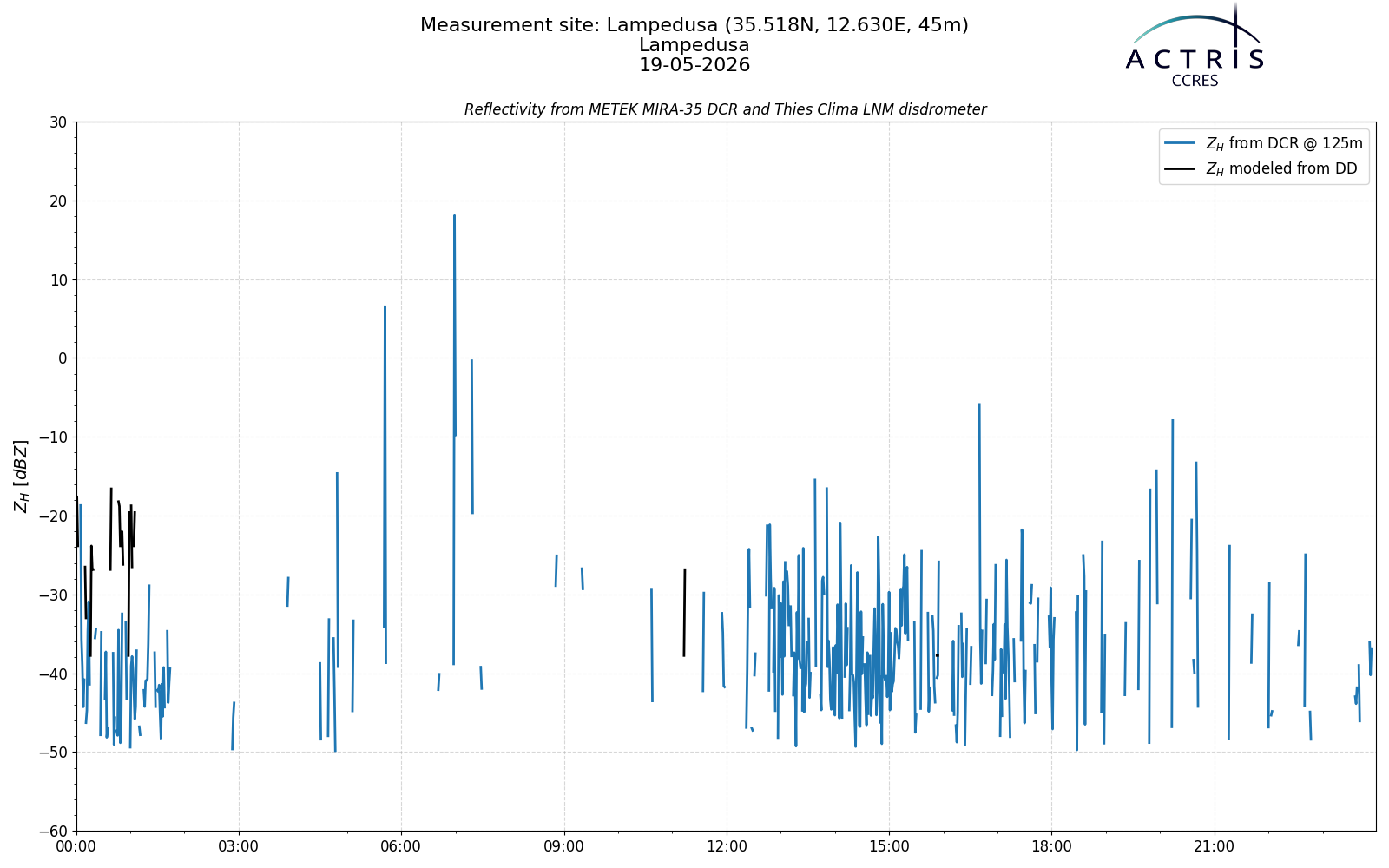Screen dimensions: 1389x868
Task: Click the '15:00' time axis label
Action: pyautogui.click(x=889, y=846)
